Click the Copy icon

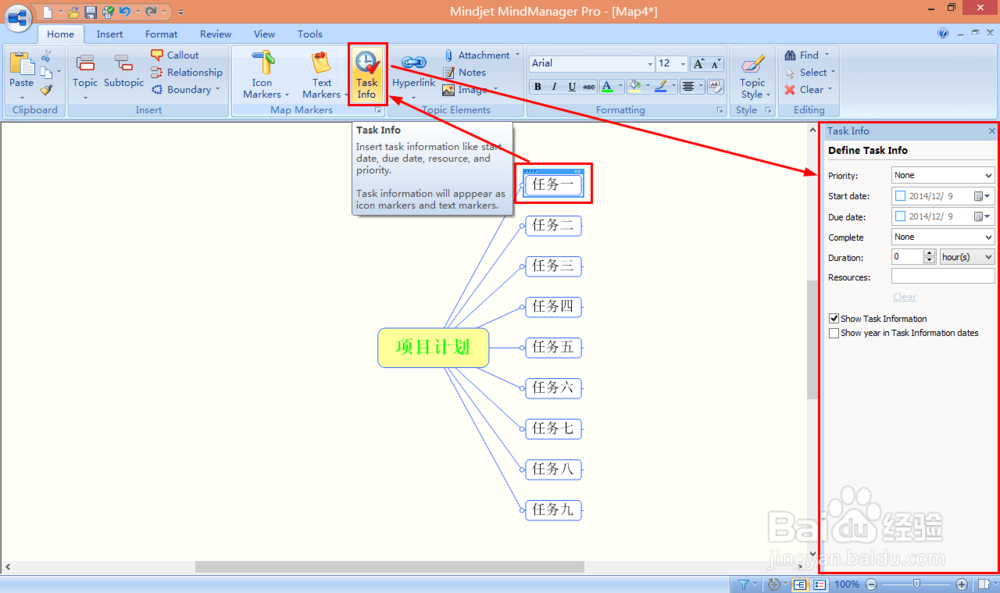[x=46, y=72]
